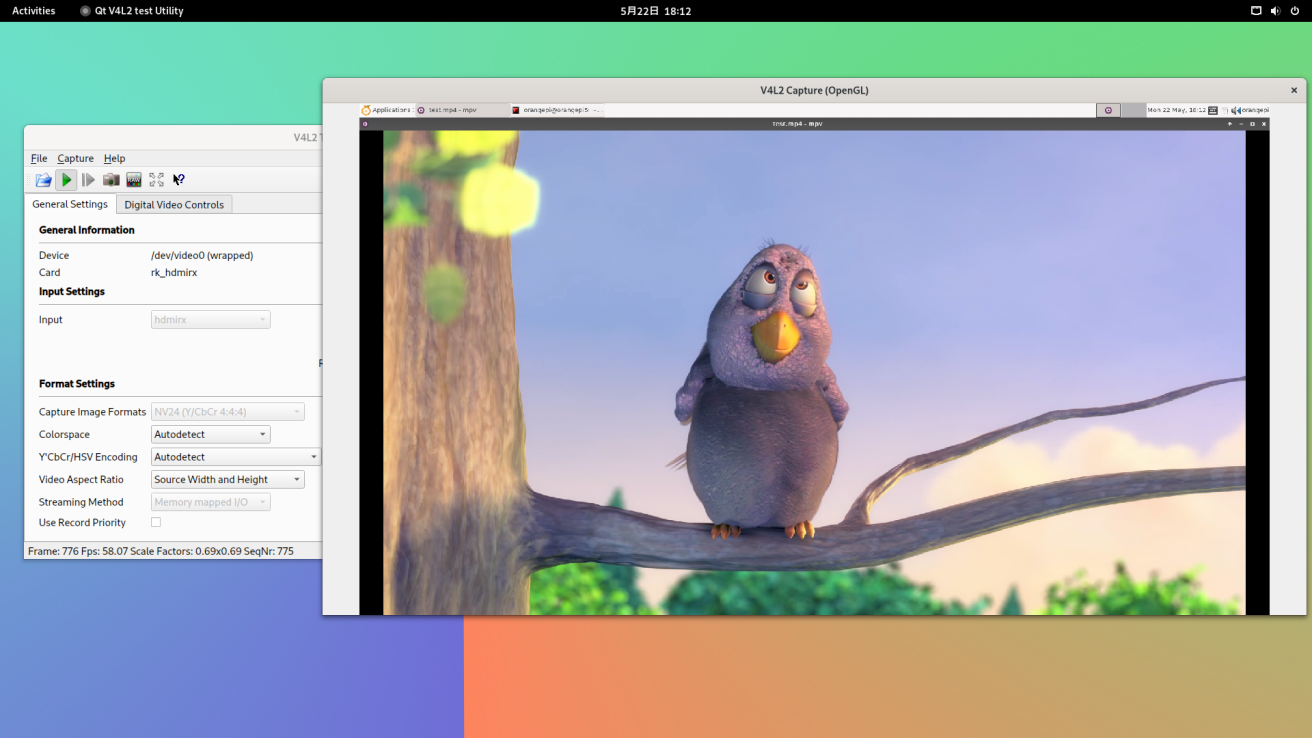The height and width of the screenshot is (738, 1312).
Task: Open the GNOME Activities overview
Action: 34,11
